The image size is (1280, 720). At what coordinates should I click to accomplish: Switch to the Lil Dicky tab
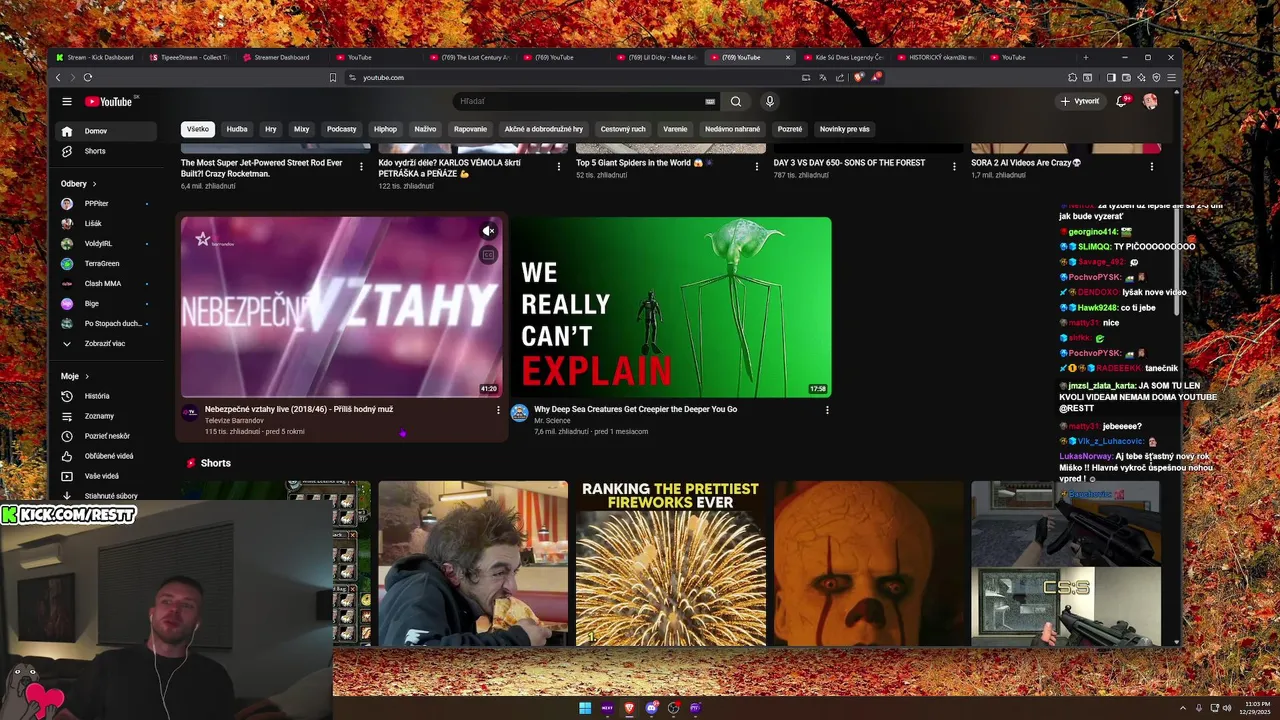click(656, 57)
